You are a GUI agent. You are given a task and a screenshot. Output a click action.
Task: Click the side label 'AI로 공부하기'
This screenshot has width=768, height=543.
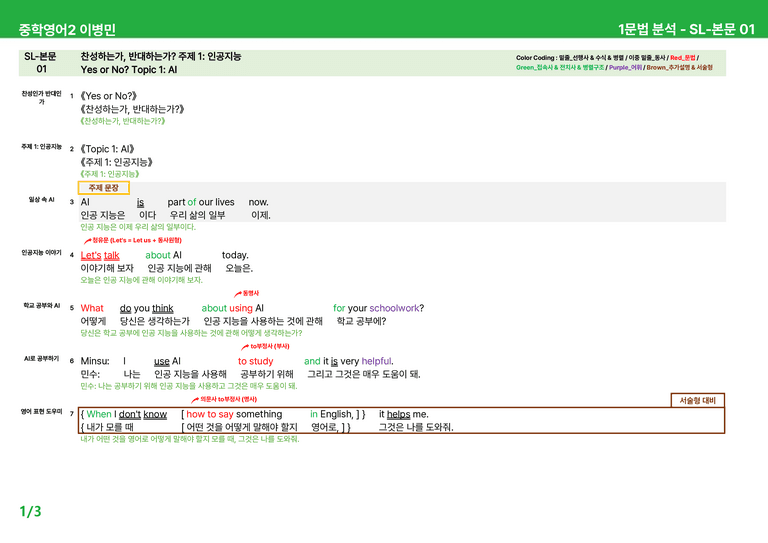(x=41, y=358)
